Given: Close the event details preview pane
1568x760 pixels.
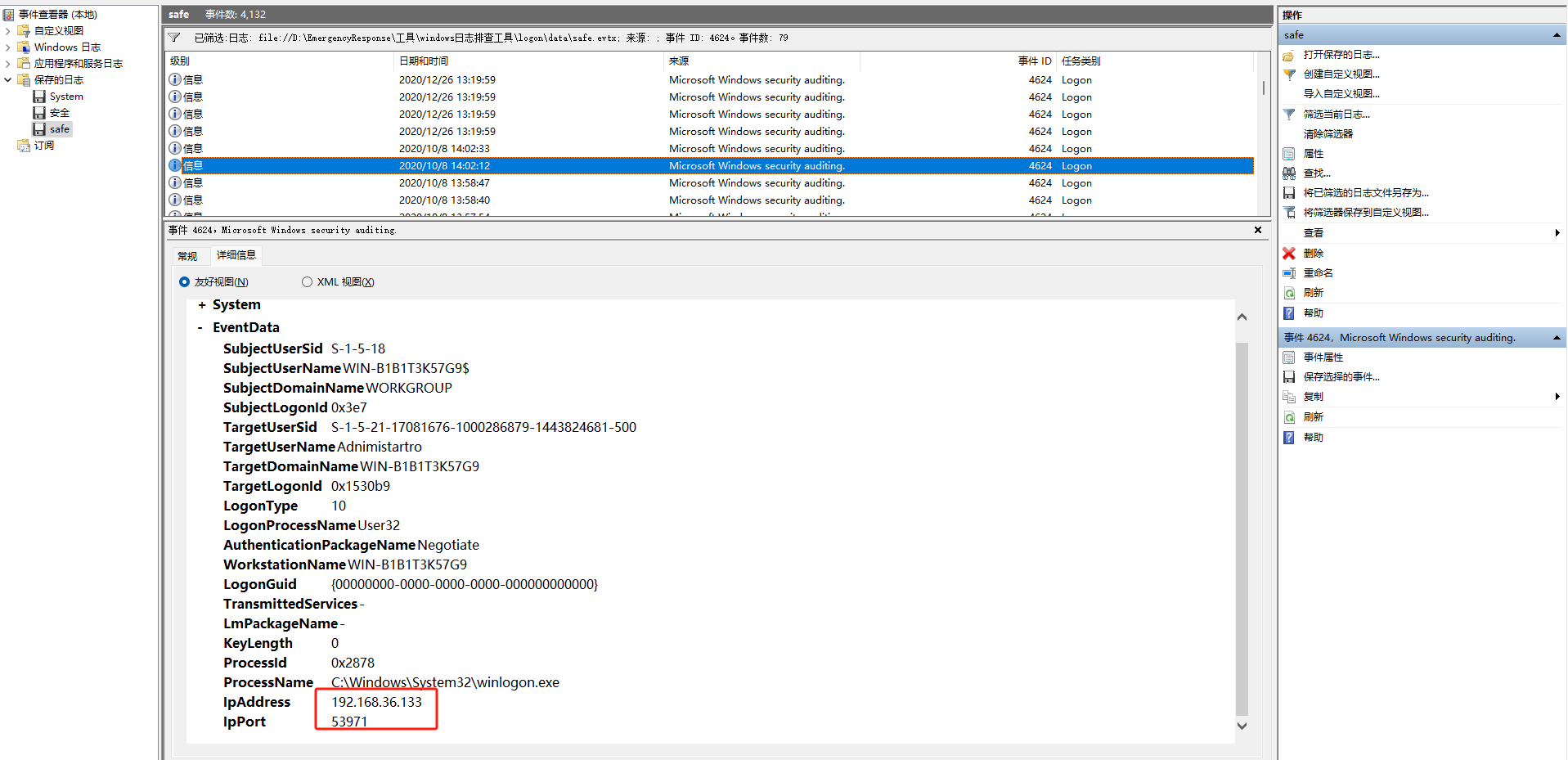Looking at the screenshot, I should pos(1258,231).
